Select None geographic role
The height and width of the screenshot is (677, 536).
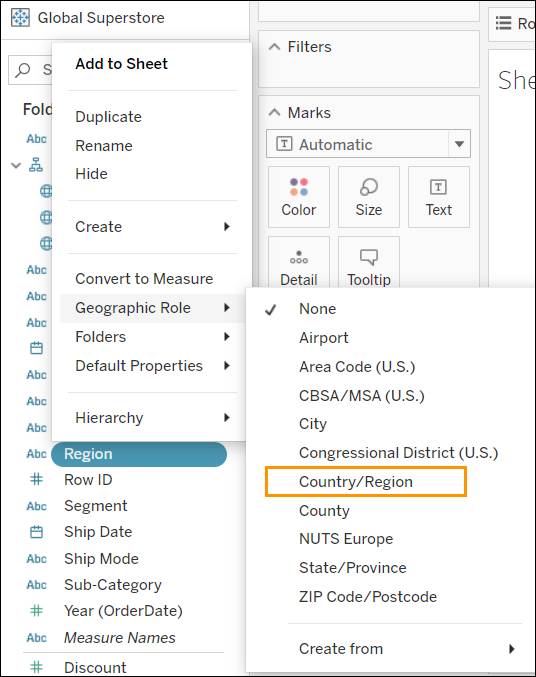tap(317, 309)
